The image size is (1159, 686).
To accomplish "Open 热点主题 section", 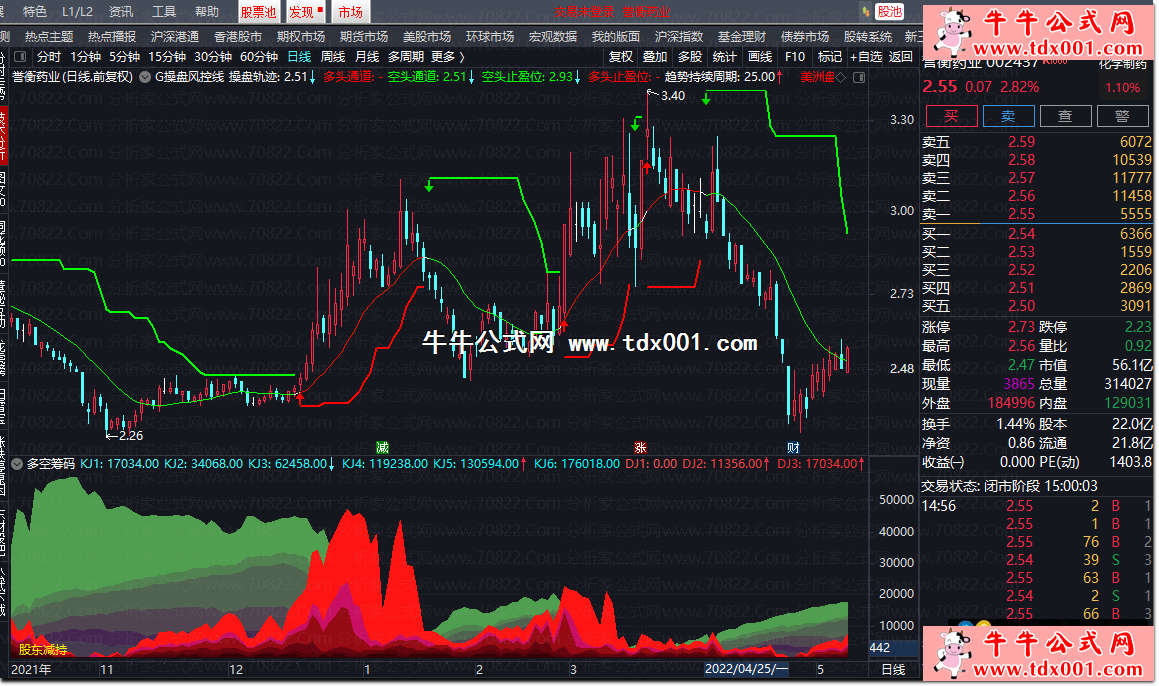I will click(x=49, y=36).
